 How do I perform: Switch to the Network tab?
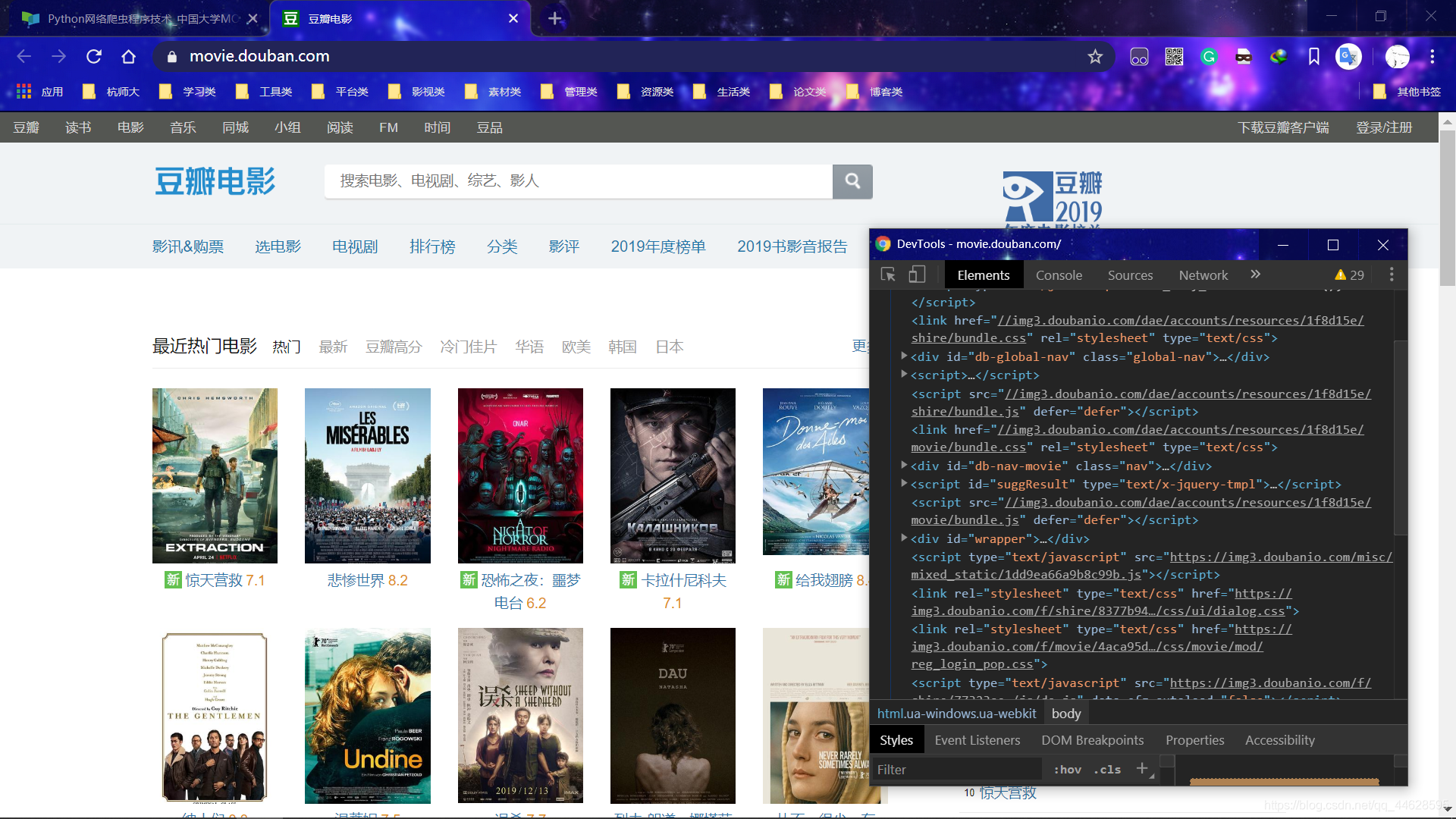tap(1203, 275)
